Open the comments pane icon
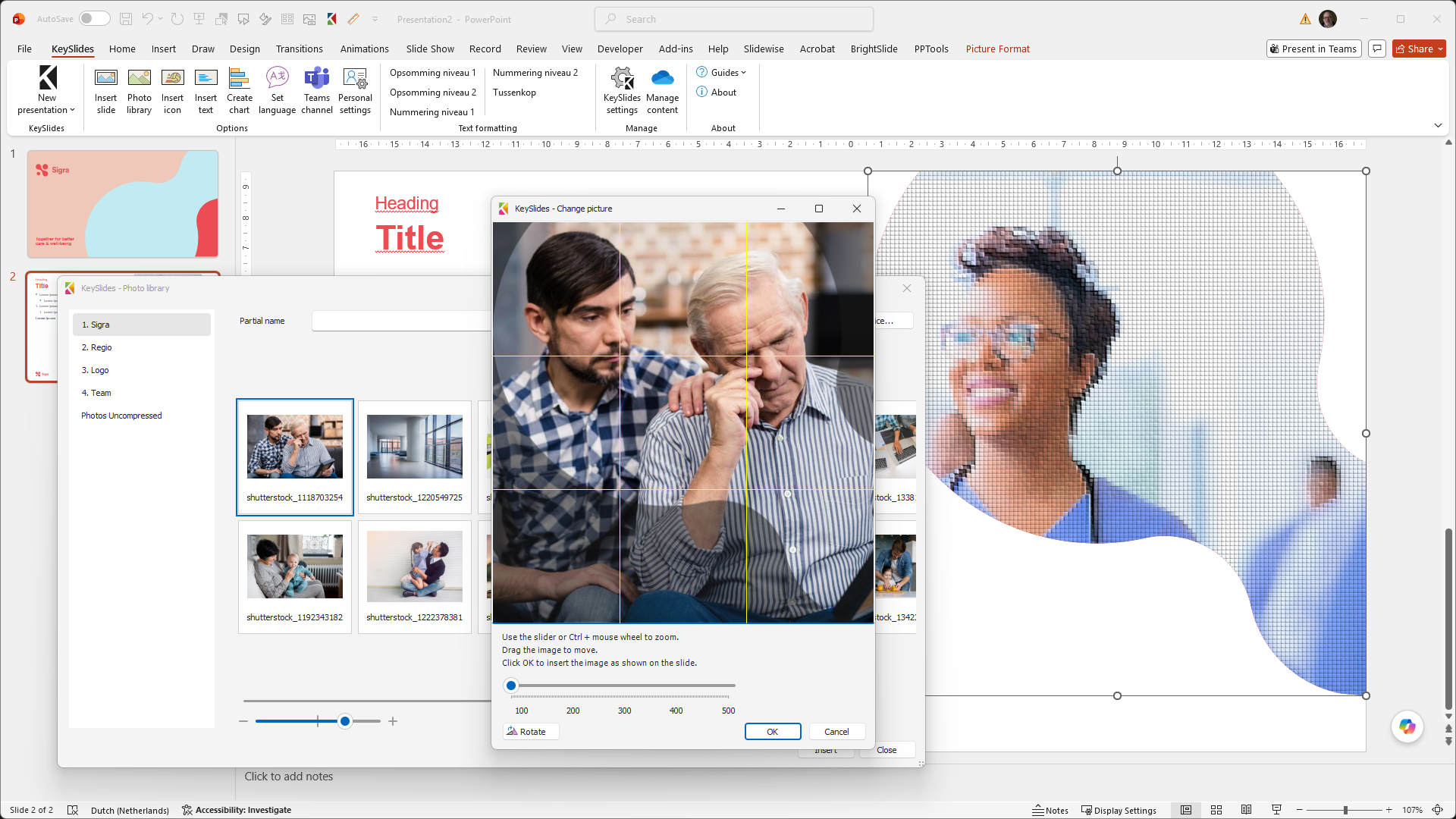Viewport: 1456px width, 819px height. pyautogui.click(x=1377, y=49)
